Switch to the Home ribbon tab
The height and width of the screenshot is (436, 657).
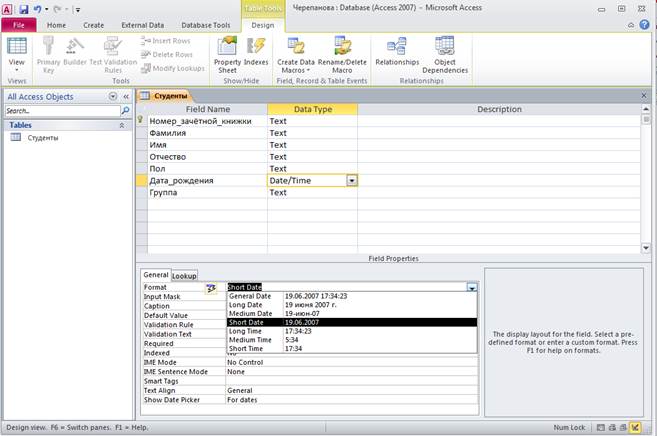(x=56, y=25)
